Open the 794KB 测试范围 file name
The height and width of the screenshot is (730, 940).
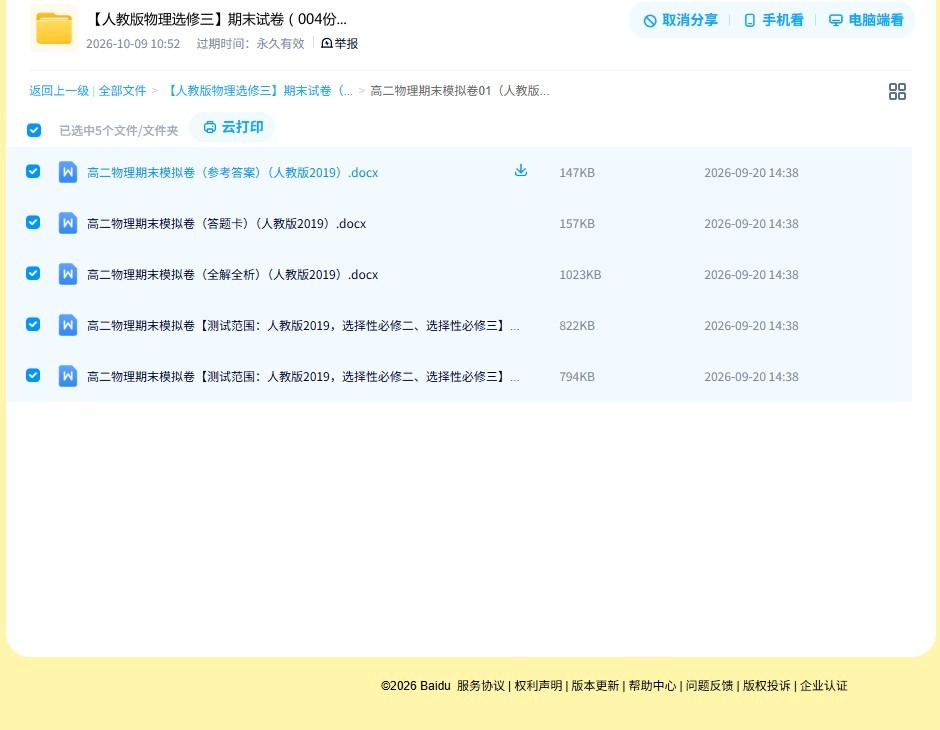(x=303, y=376)
